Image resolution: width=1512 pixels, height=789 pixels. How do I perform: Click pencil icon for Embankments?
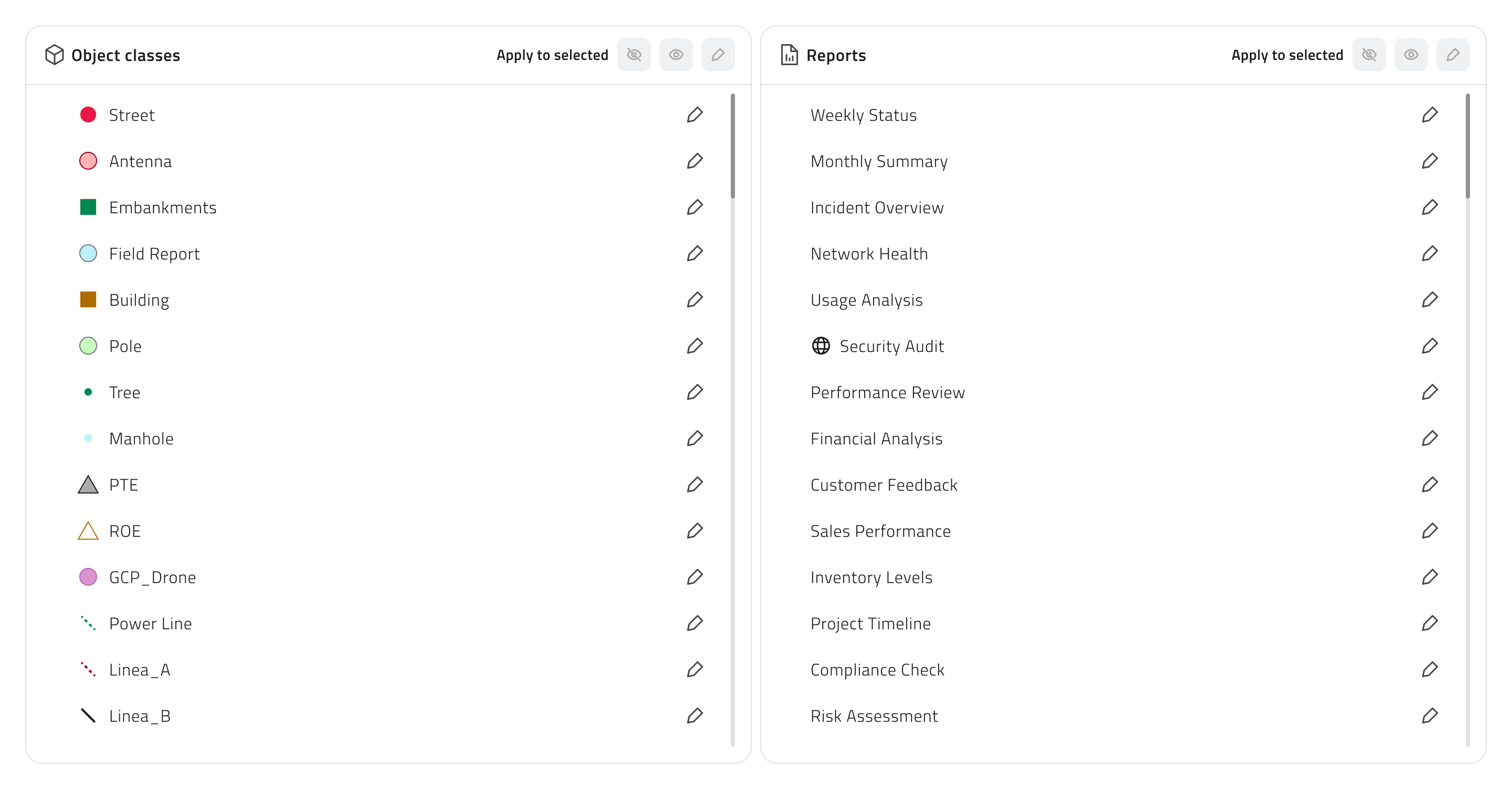click(x=695, y=207)
